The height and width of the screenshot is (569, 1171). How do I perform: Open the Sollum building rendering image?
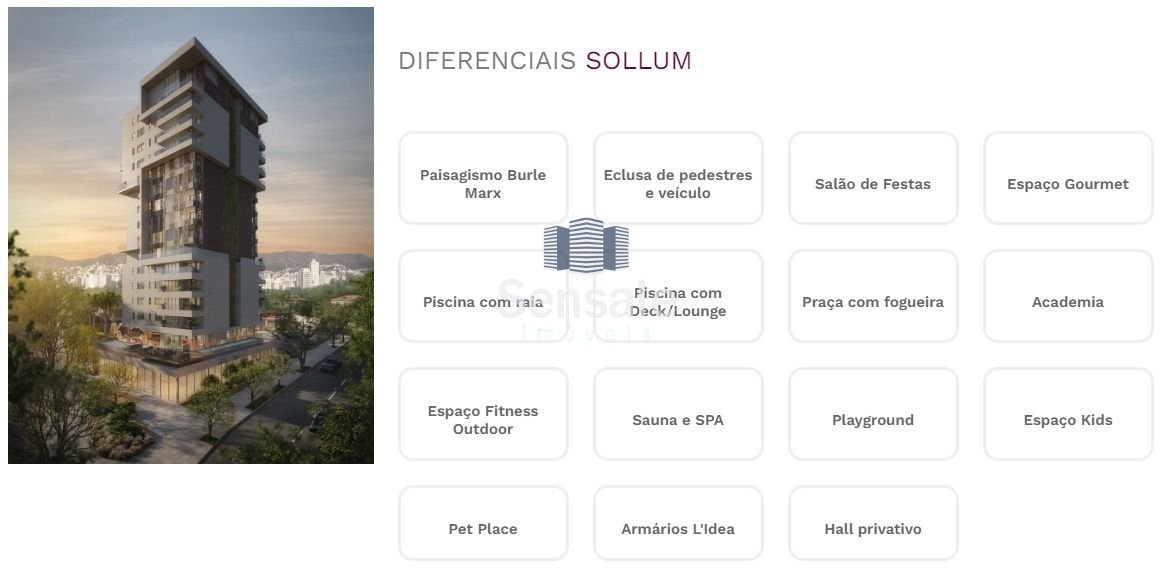tap(191, 235)
